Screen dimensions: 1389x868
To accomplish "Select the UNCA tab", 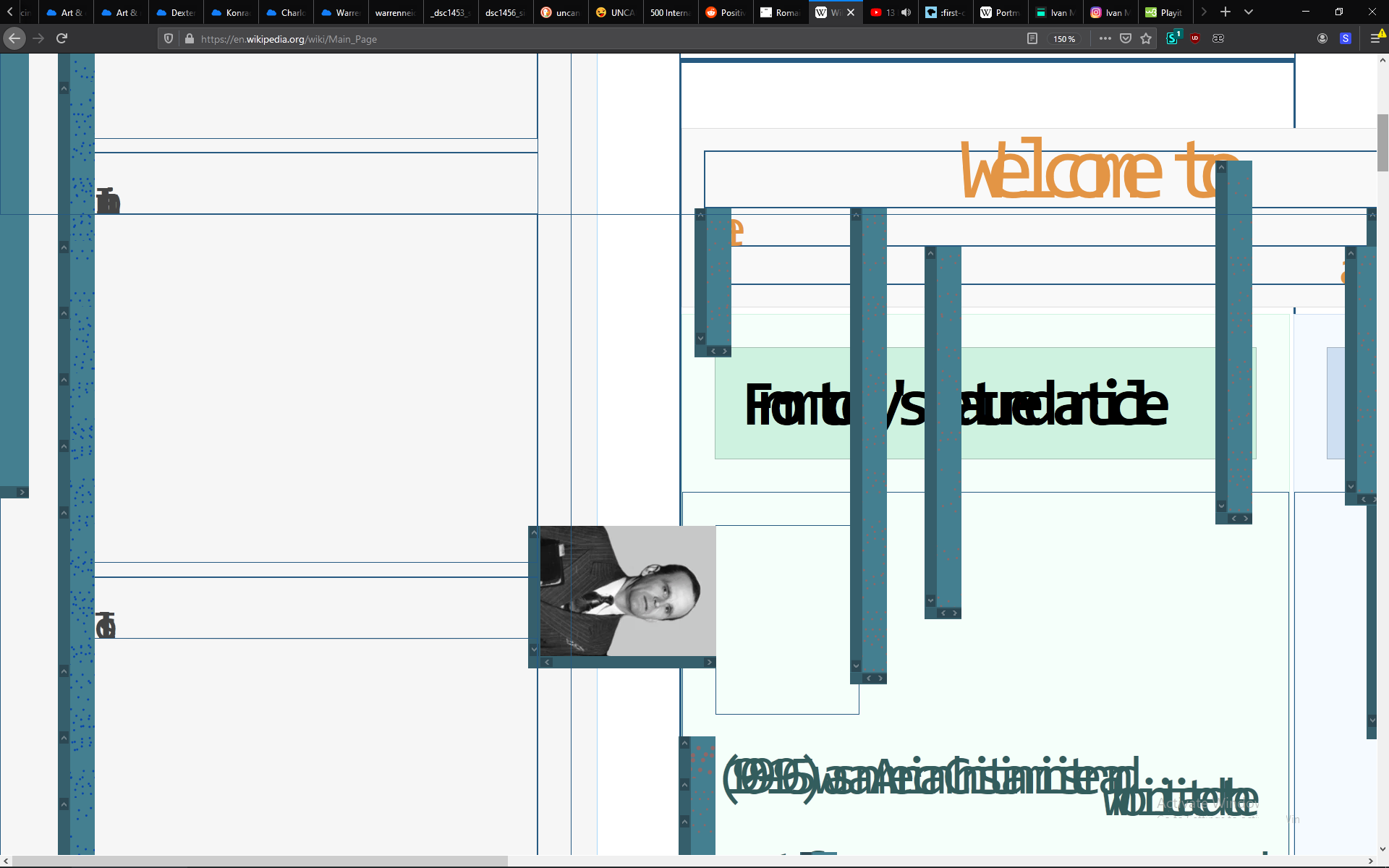I will tap(615, 12).
